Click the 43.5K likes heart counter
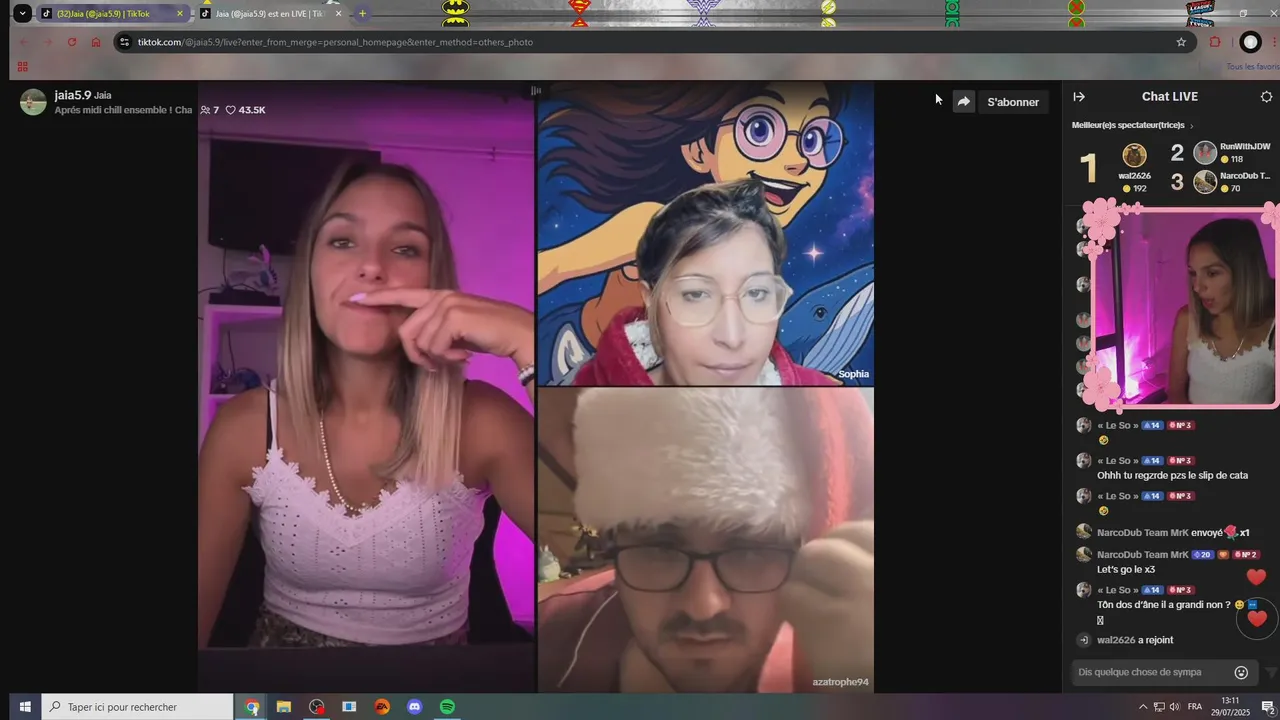The width and height of the screenshot is (1280, 720). 245,110
